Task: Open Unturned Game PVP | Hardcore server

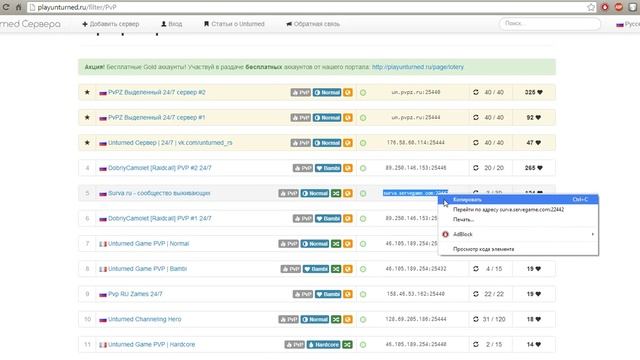Action: pos(151,344)
